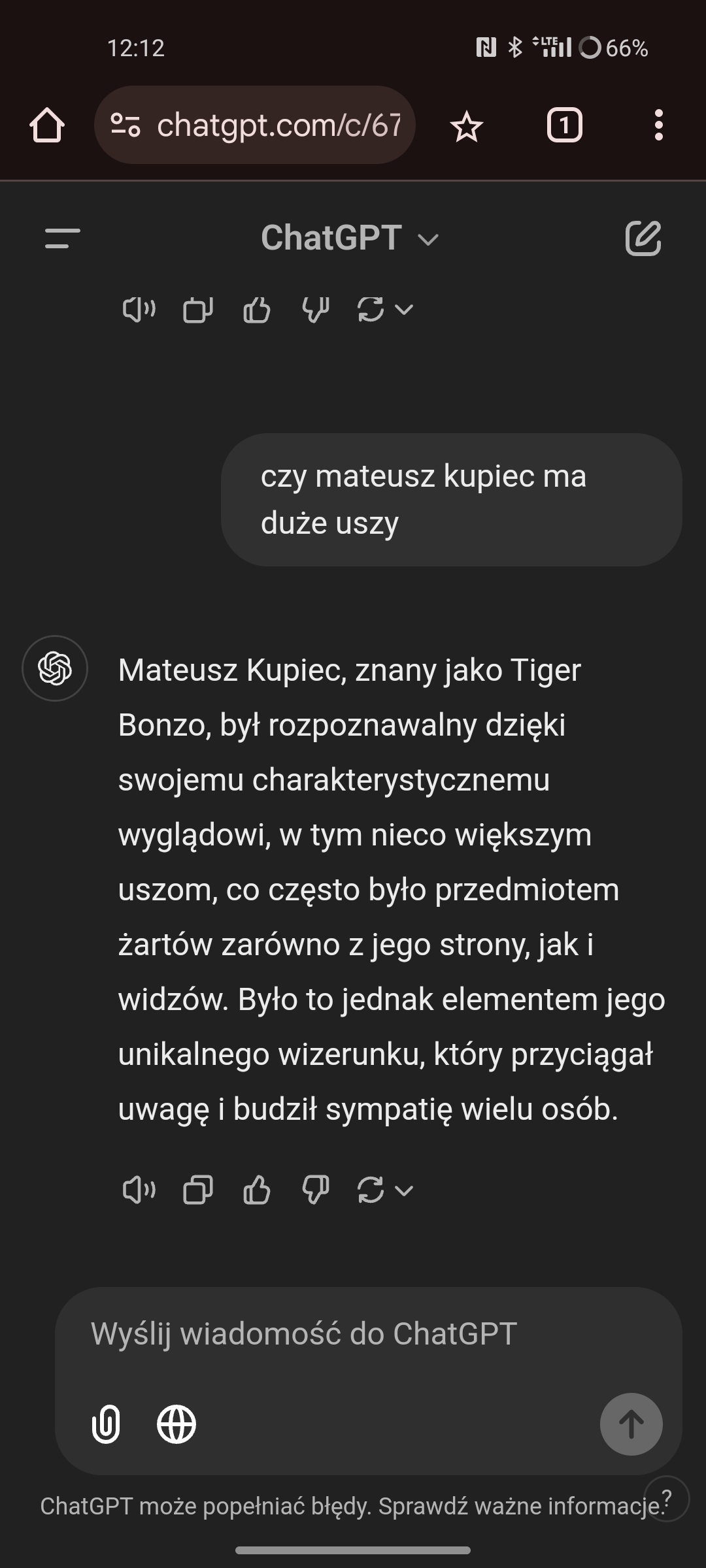Like the Tiger Bonzo response
The image size is (706, 1568).
[256, 1190]
